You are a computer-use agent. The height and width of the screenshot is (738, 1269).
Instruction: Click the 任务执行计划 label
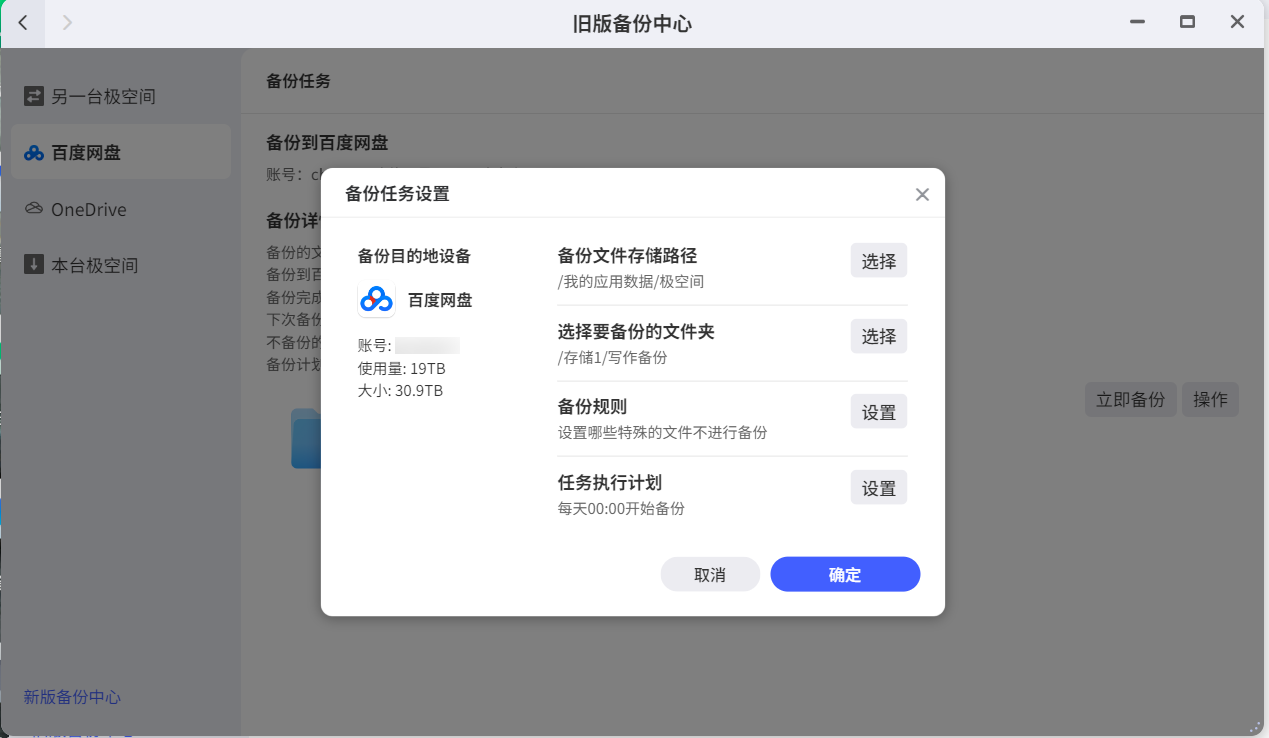coord(610,483)
